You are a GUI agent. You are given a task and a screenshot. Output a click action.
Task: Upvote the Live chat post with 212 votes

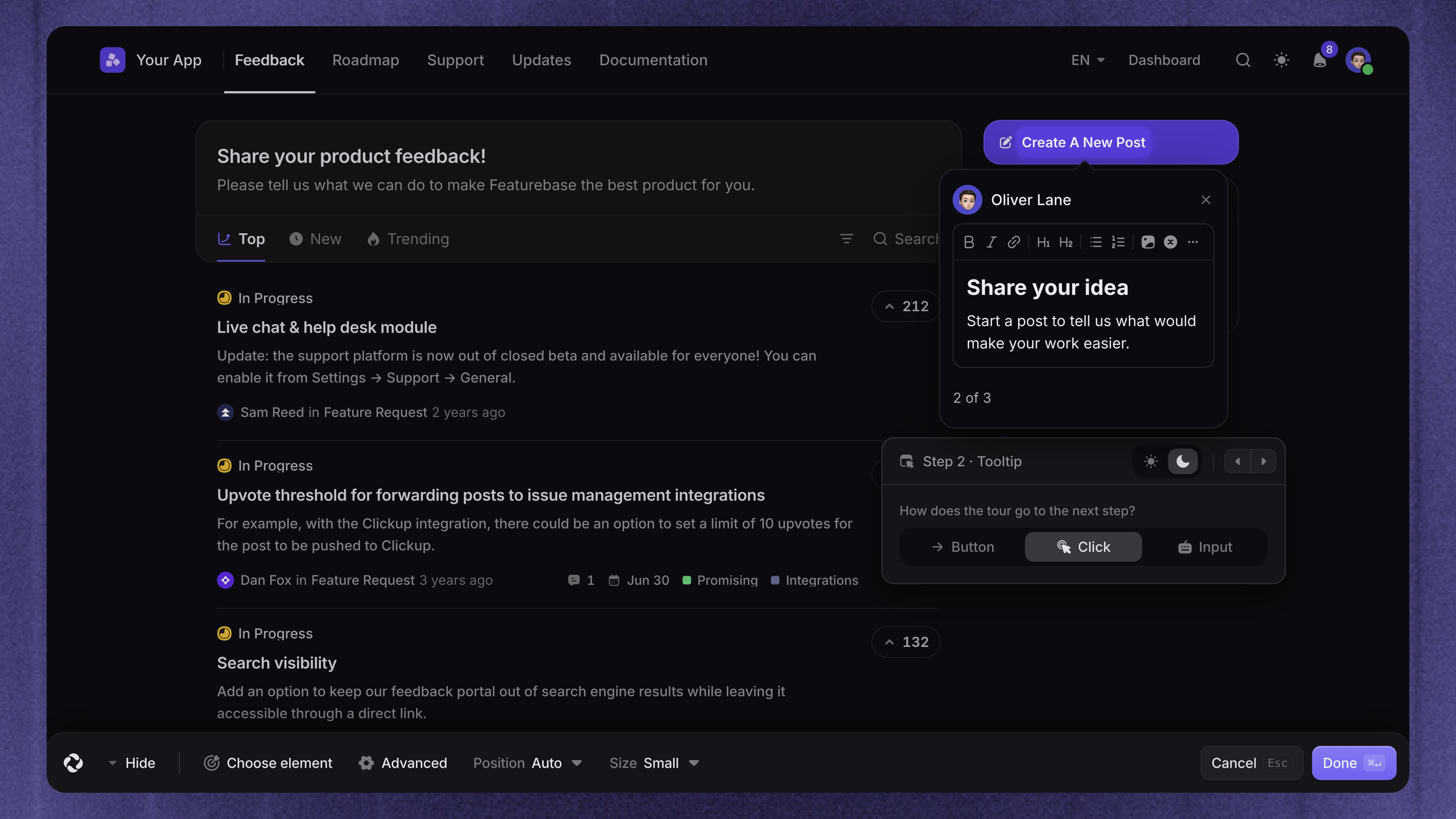906,306
